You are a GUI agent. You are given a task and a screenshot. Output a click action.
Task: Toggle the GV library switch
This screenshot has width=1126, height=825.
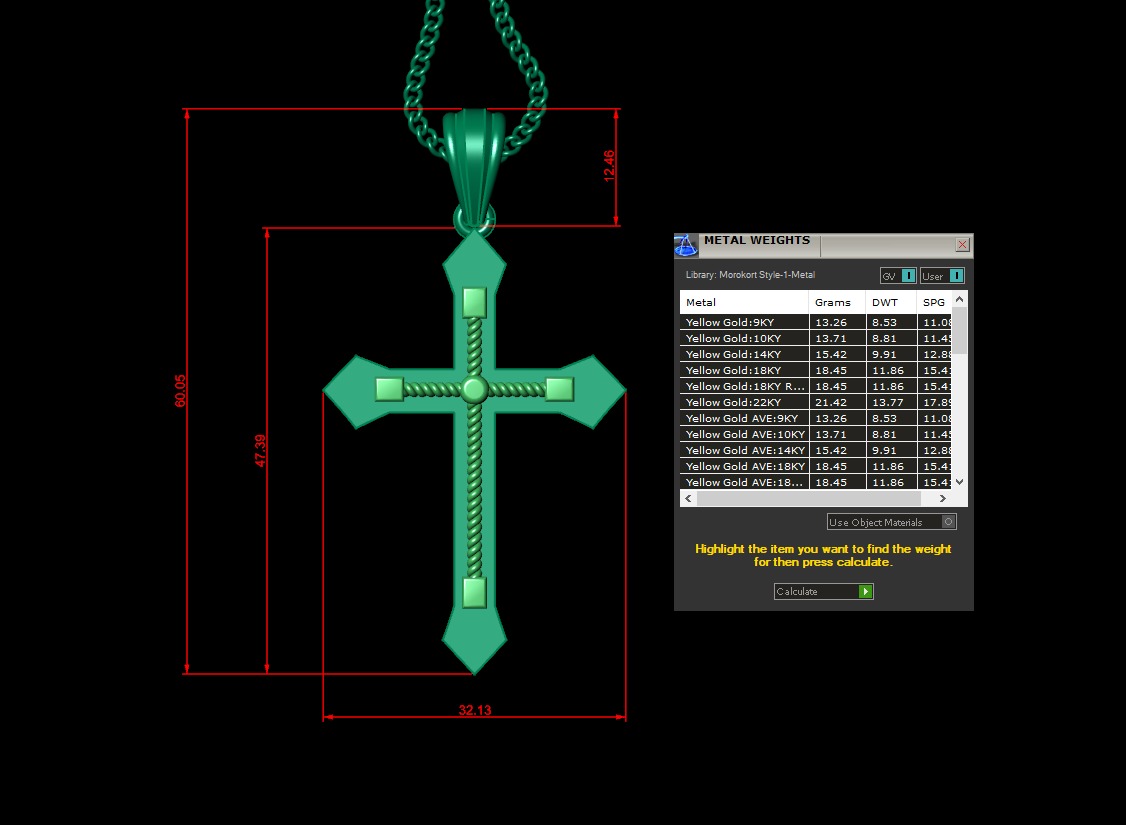point(898,276)
